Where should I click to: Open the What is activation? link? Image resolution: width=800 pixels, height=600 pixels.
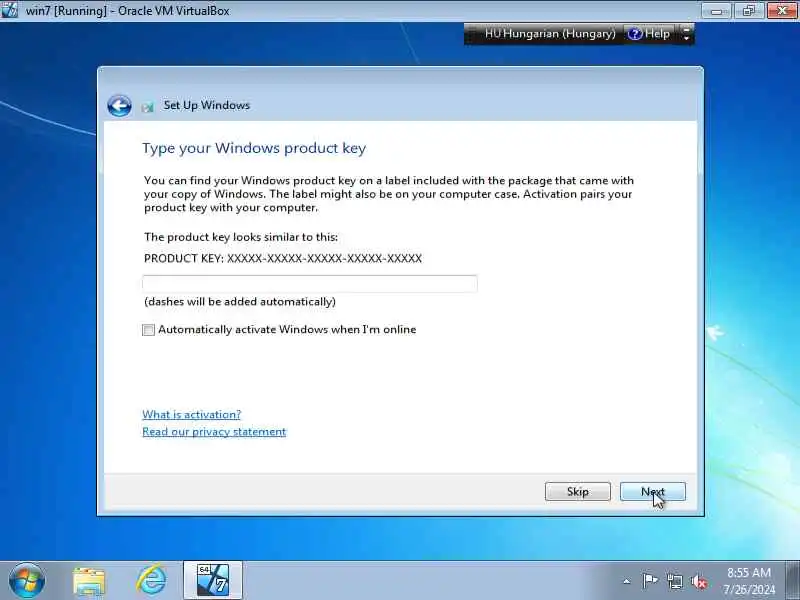192,414
